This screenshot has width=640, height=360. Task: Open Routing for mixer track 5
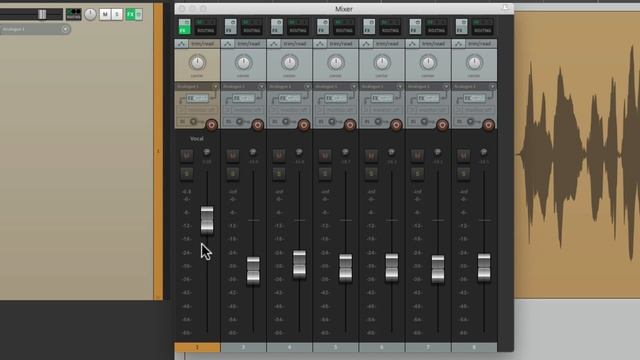pyautogui.click(x=344, y=27)
